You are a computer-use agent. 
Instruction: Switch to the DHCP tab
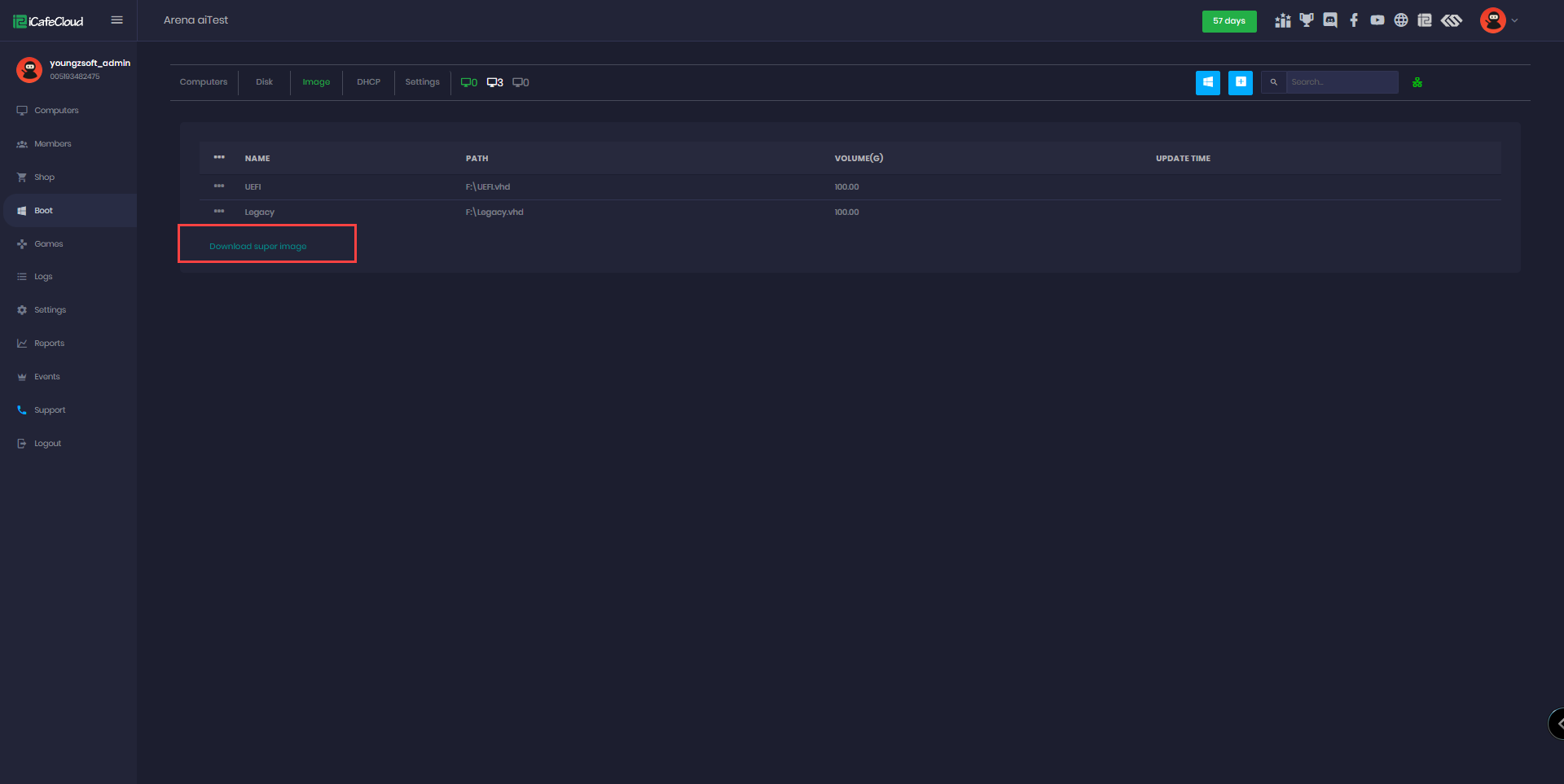tap(368, 81)
